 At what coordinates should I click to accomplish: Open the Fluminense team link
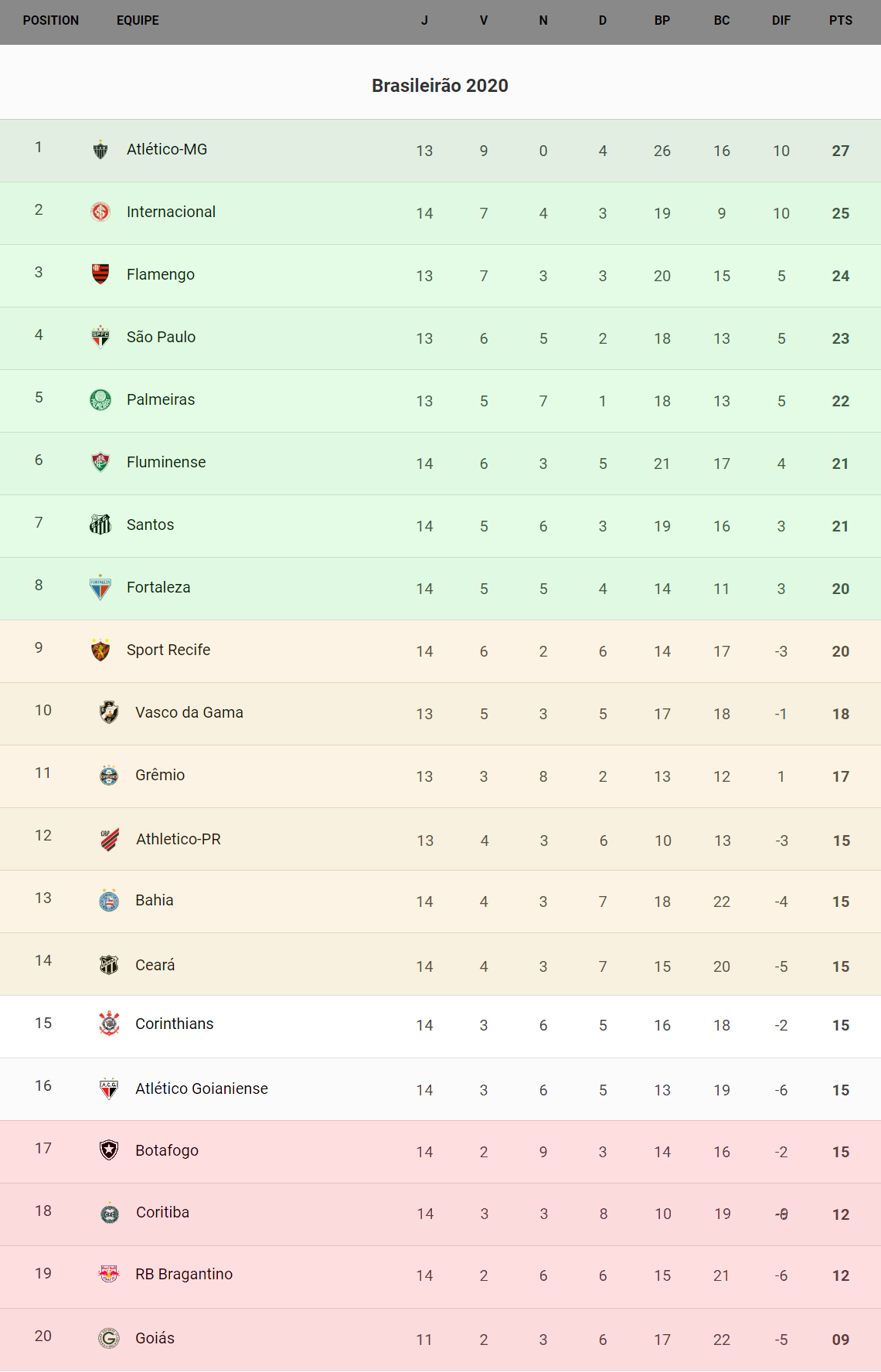pos(166,462)
